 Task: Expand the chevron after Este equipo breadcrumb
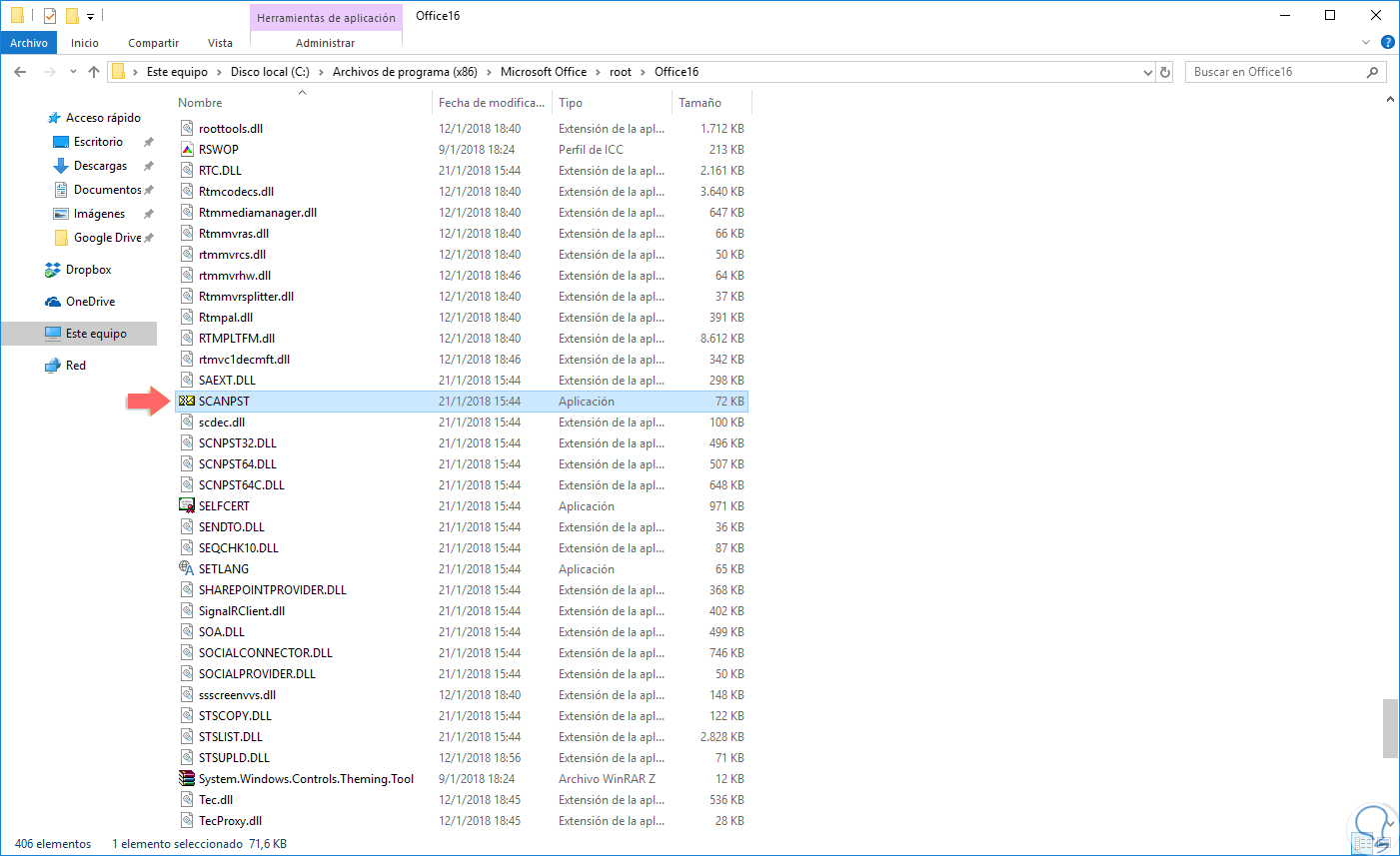(219, 72)
